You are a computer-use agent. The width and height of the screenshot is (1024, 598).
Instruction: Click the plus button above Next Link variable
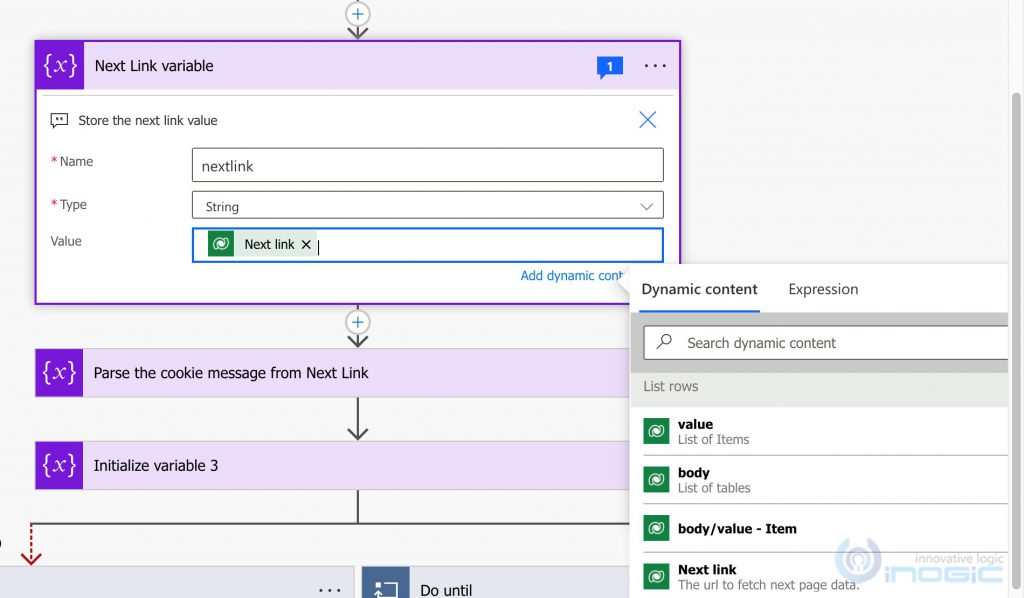pyautogui.click(x=357, y=14)
